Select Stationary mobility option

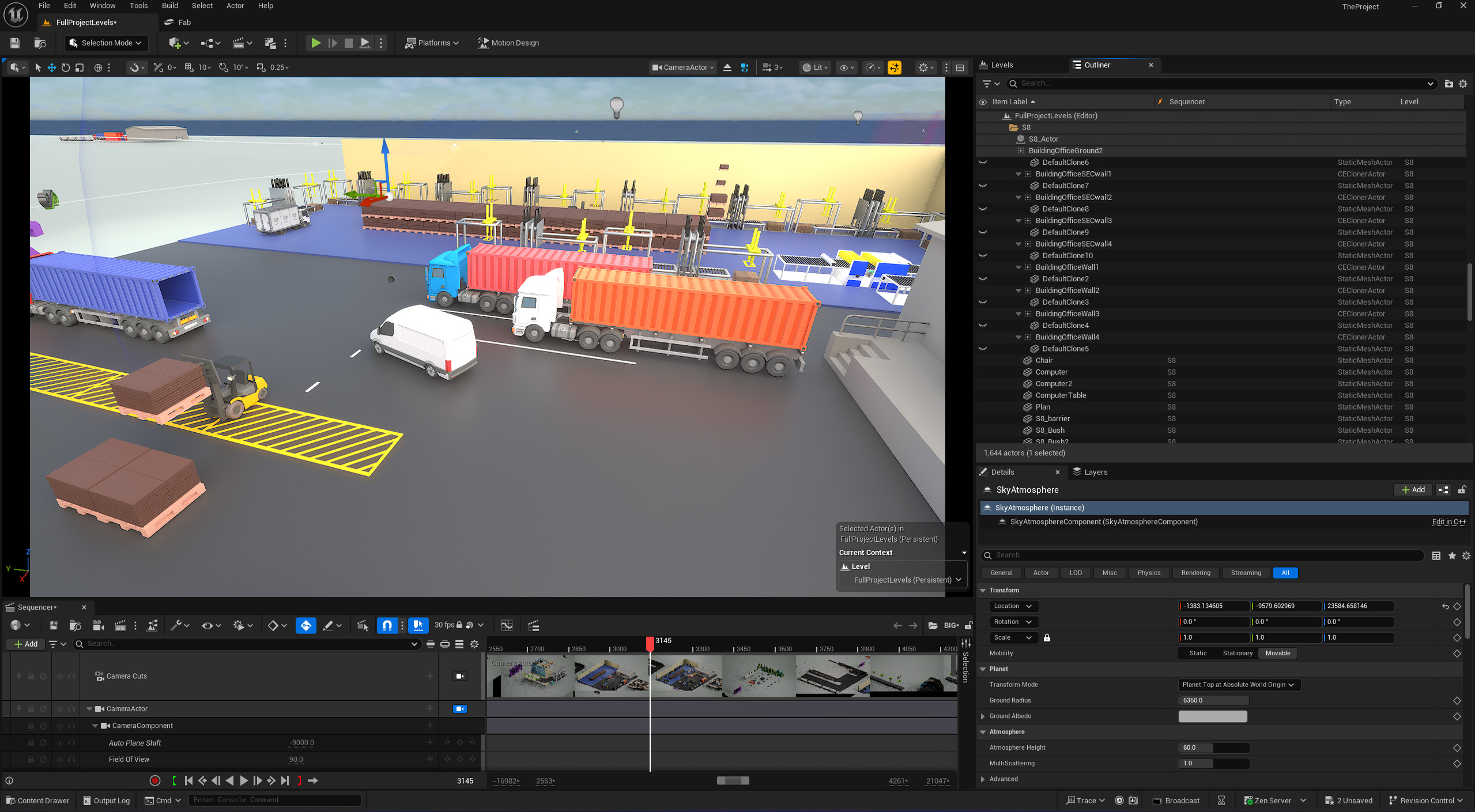coord(1237,653)
